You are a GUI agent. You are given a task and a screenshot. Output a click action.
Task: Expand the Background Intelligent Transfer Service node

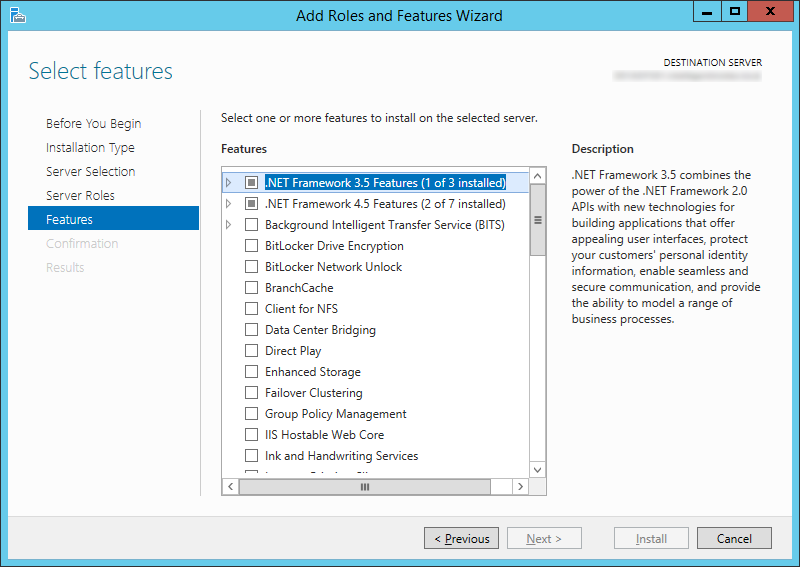[x=228, y=224]
